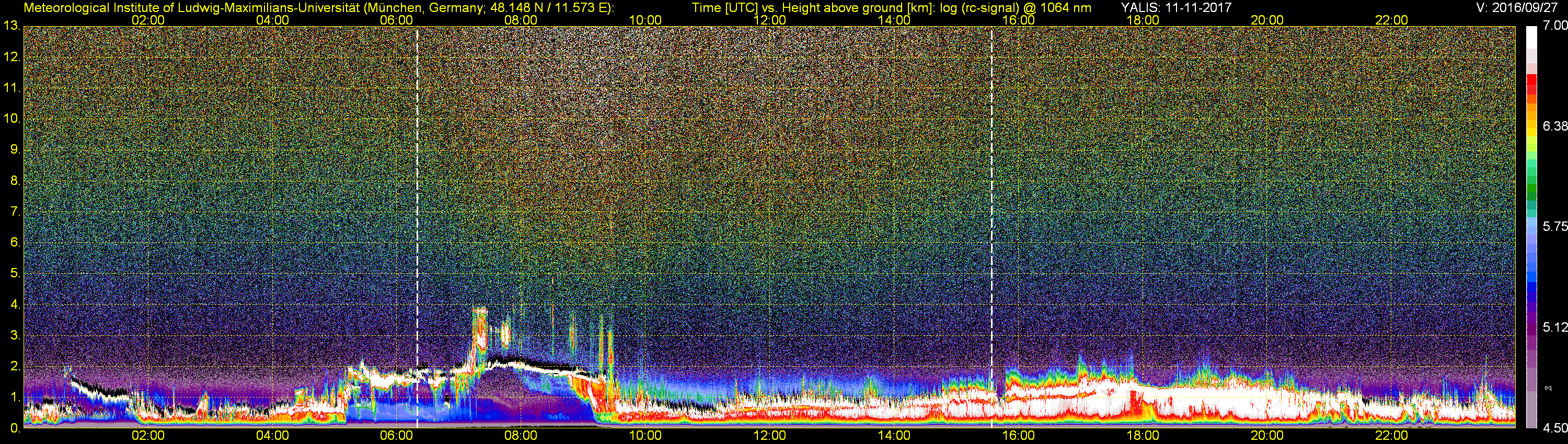1568x444 pixels.
Task: Select 14:00 on the bottom time axis
Action: click(894, 436)
